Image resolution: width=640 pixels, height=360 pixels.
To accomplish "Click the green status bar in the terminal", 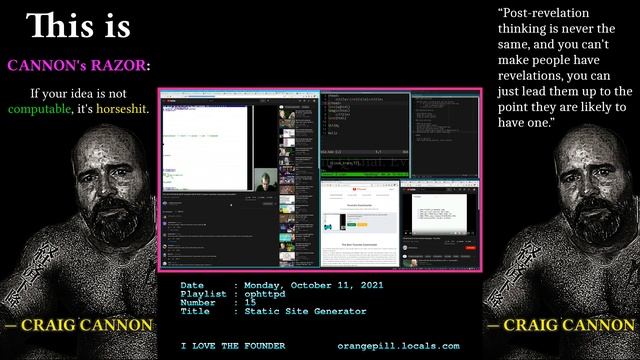I will pos(364,174).
